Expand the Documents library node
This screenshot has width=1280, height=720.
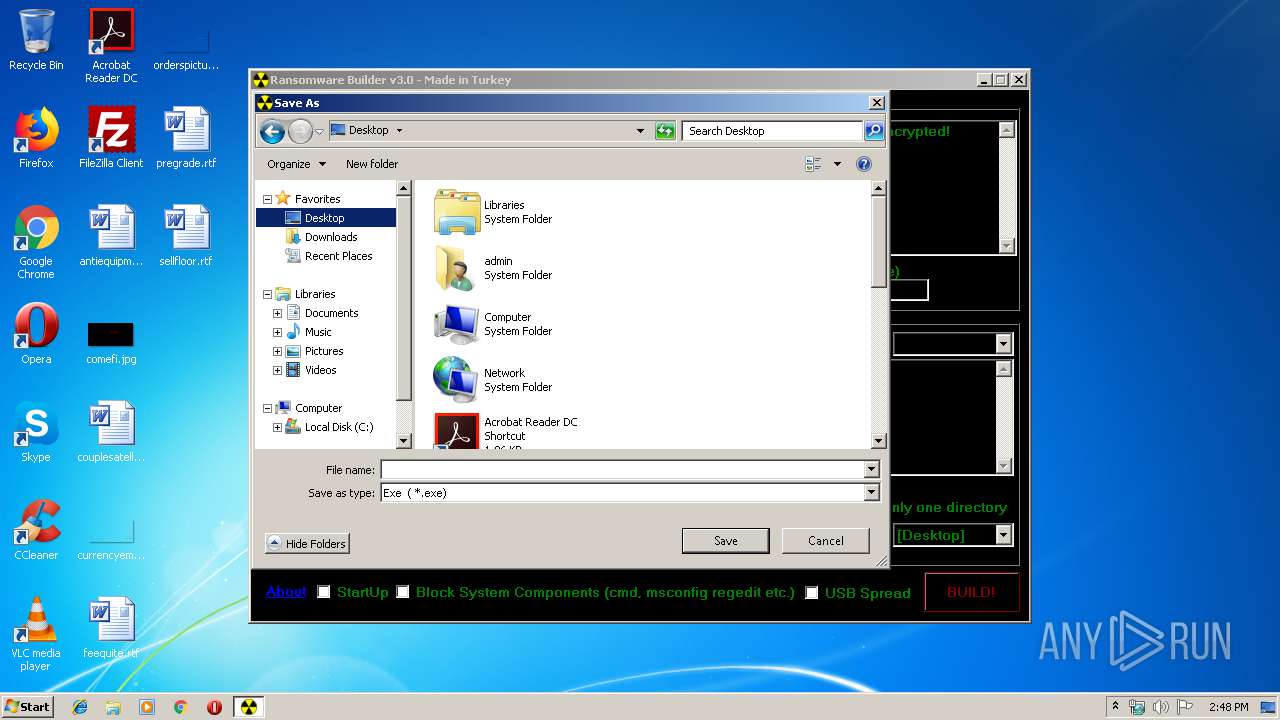coord(278,313)
